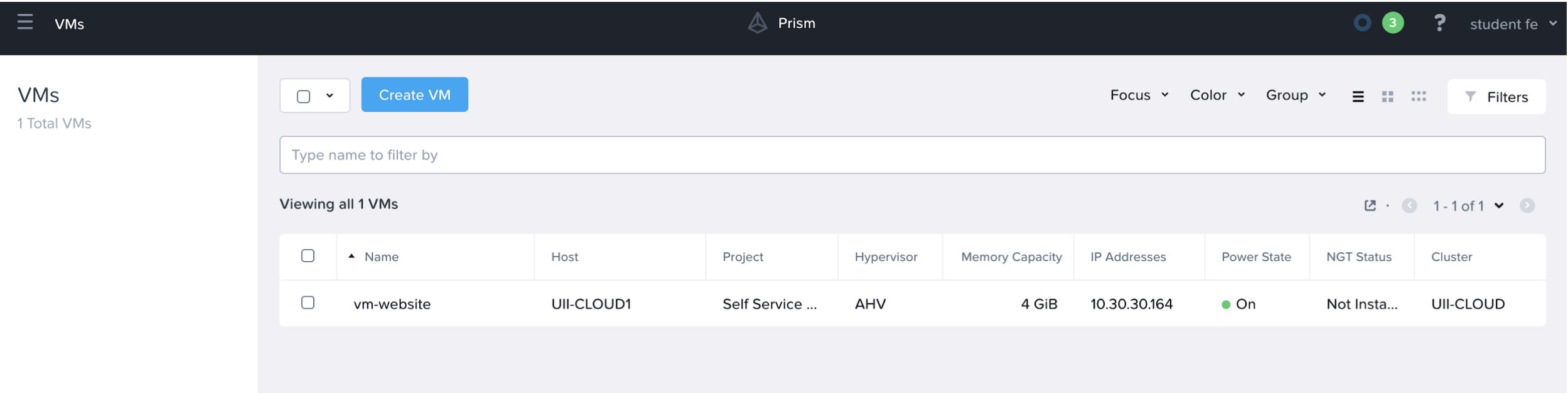The height and width of the screenshot is (393, 1568).
Task: Switch to large grid tile view
Action: (1388, 96)
